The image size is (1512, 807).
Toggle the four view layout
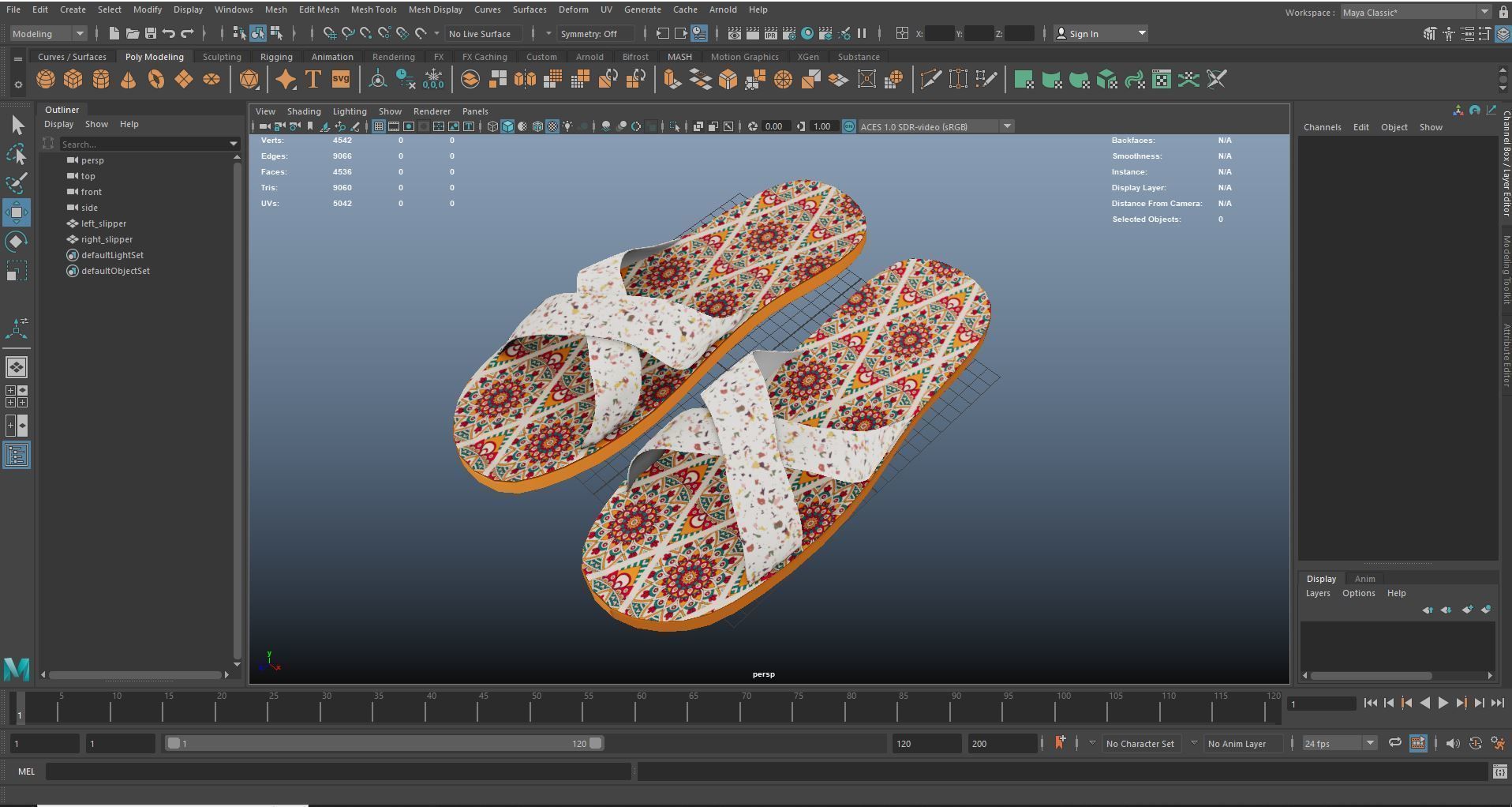[17, 396]
